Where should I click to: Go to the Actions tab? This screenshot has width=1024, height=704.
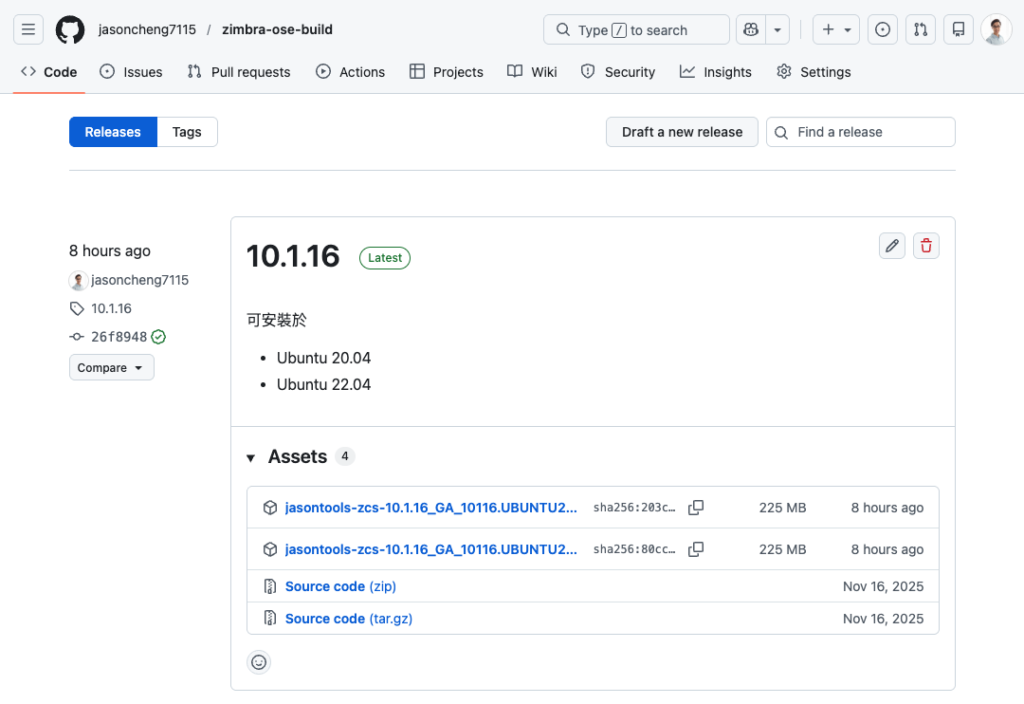350,72
